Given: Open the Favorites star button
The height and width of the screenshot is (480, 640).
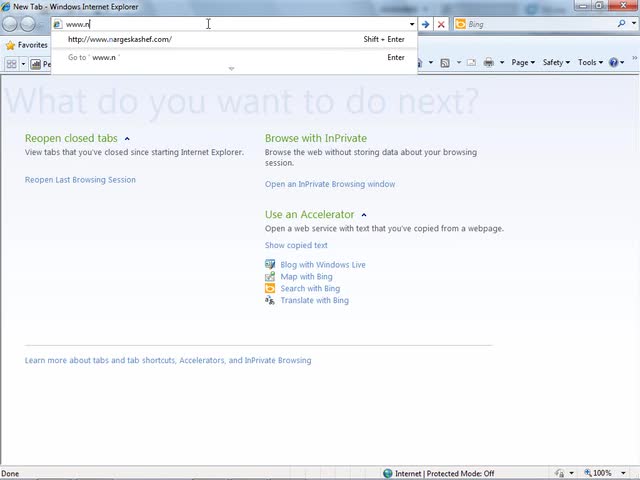Looking at the screenshot, I should tap(27, 45).
